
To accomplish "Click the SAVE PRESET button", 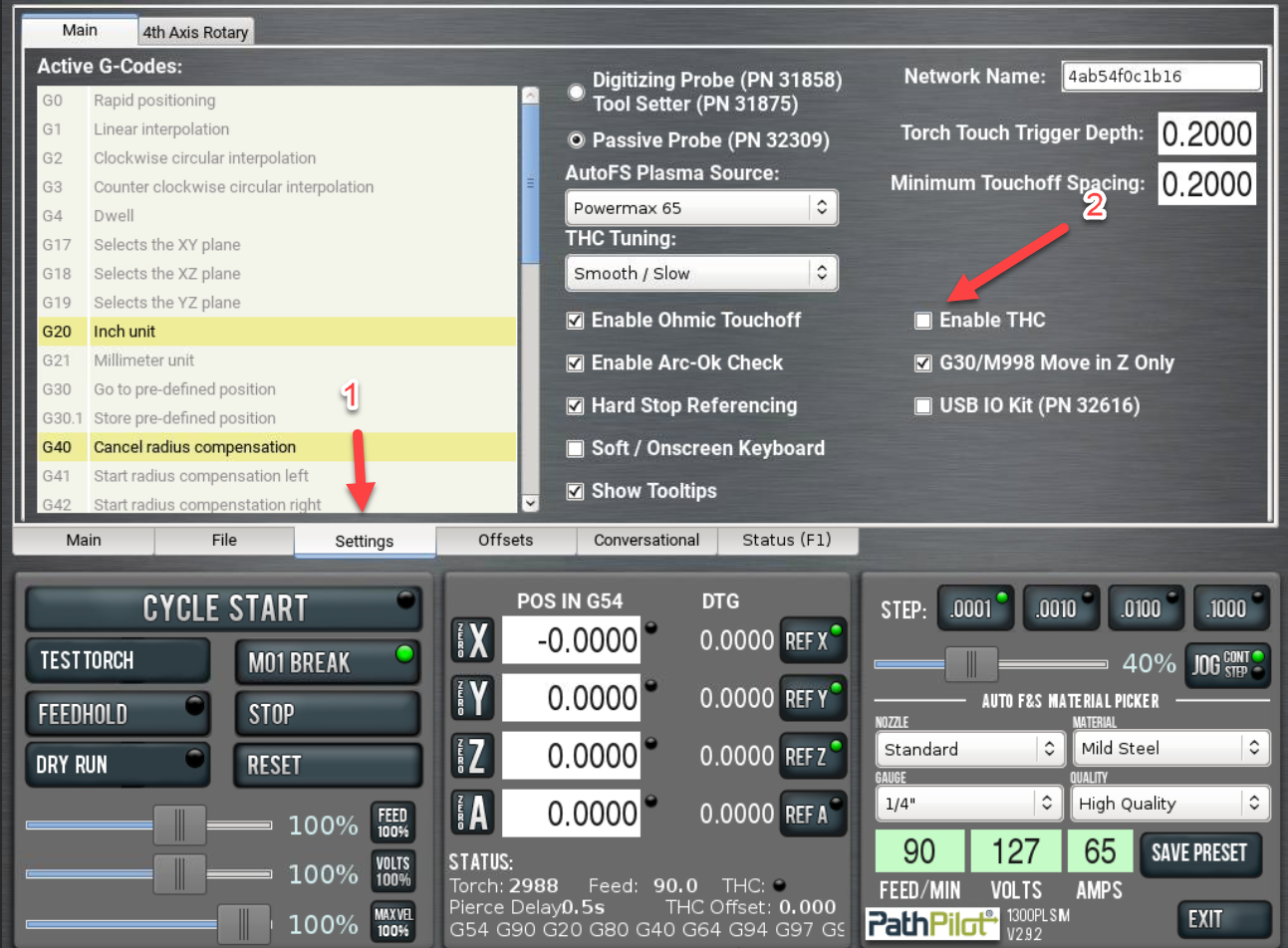I will 1199,853.
